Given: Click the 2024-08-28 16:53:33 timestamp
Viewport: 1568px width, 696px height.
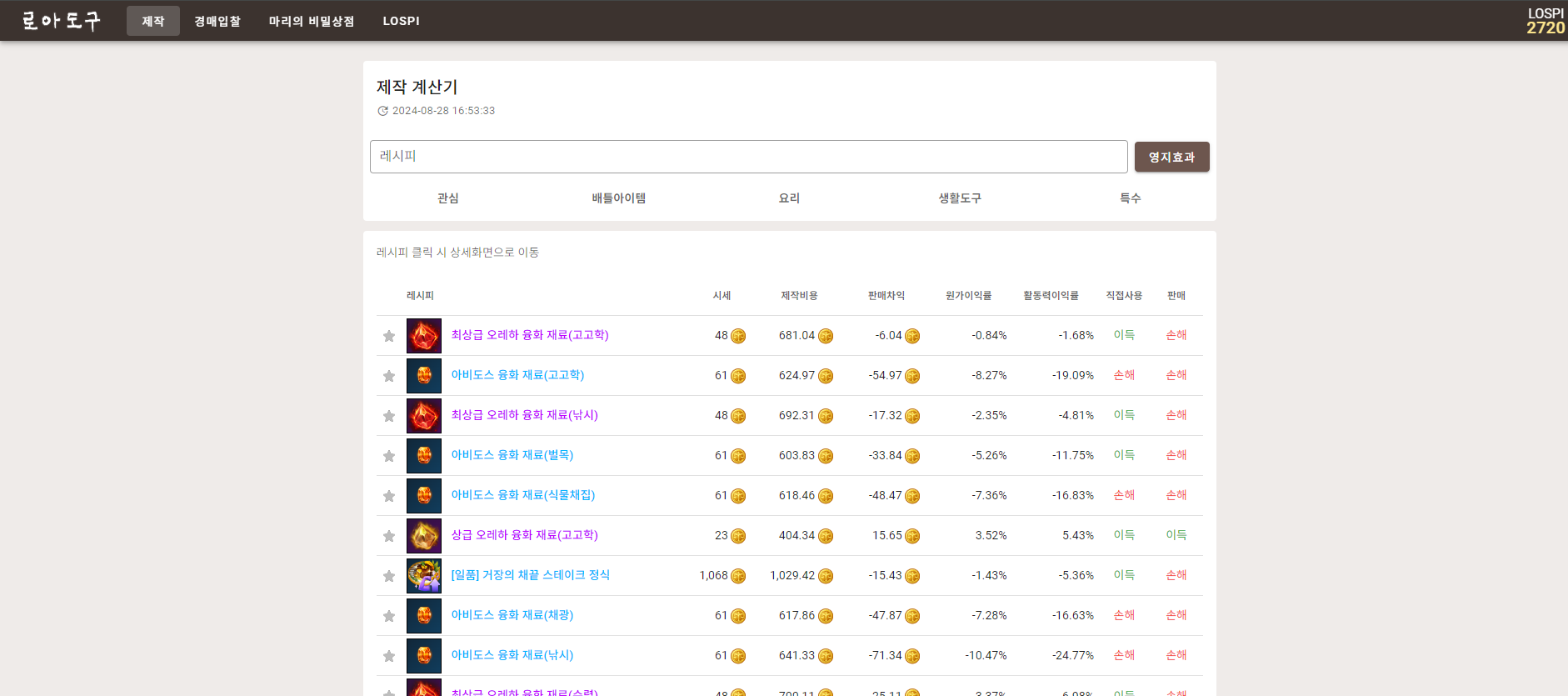Looking at the screenshot, I should tap(444, 111).
